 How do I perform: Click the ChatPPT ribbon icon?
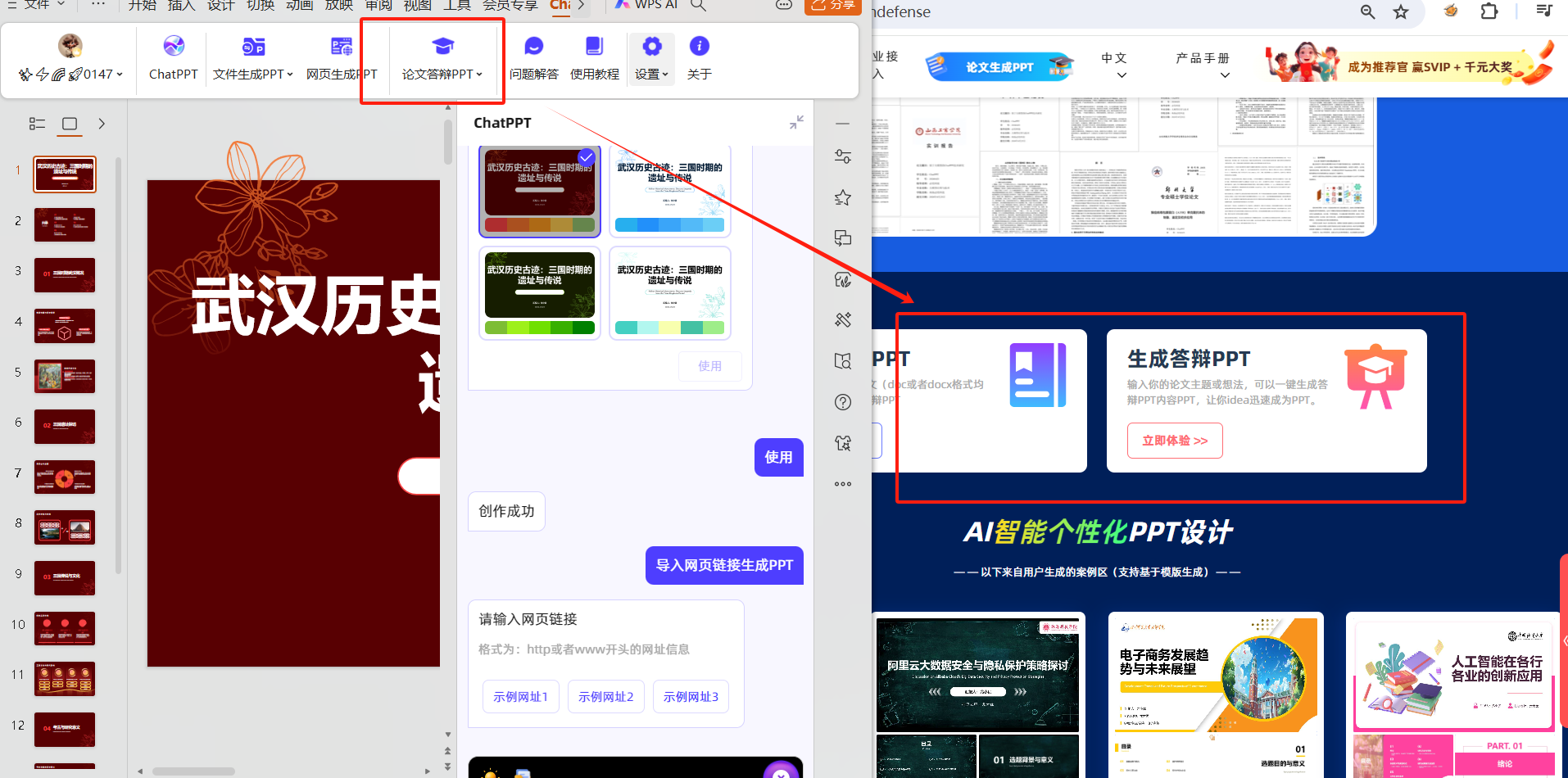[174, 46]
